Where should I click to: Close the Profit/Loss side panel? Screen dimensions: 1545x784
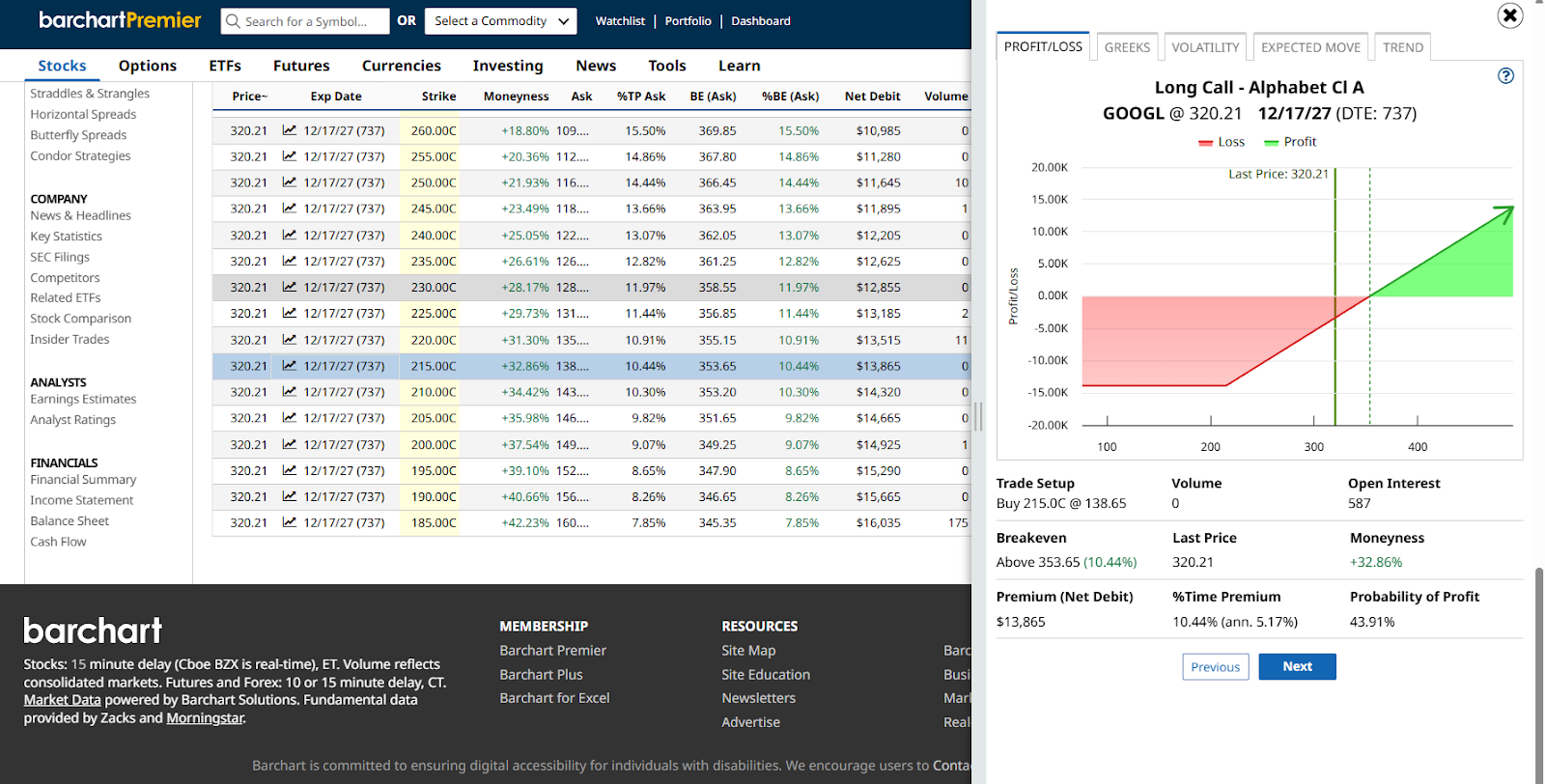tap(1509, 15)
